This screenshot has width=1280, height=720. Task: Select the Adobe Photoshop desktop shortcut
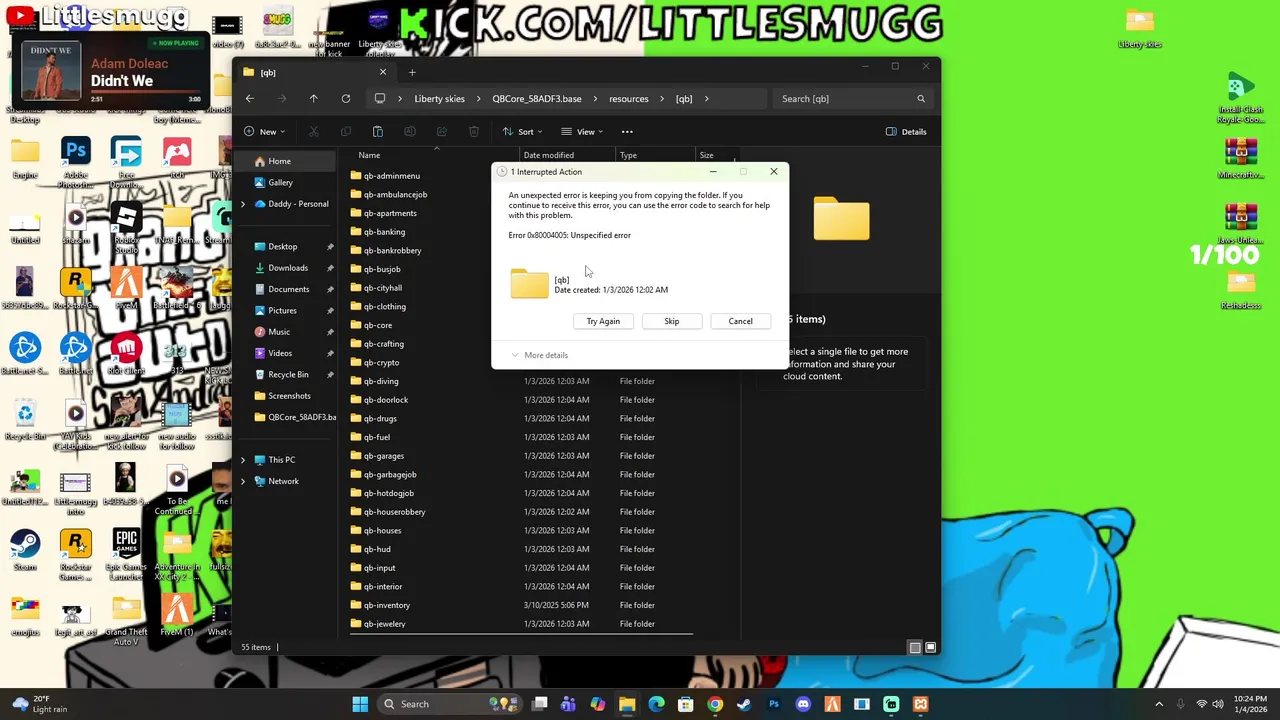point(76,163)
